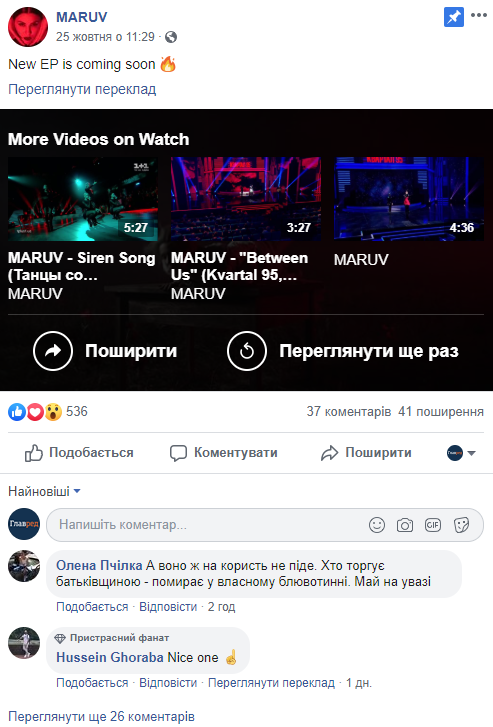Screen dimensions: 493x727
Task: Click the public globe privacy icon
Action: point(171,37)
